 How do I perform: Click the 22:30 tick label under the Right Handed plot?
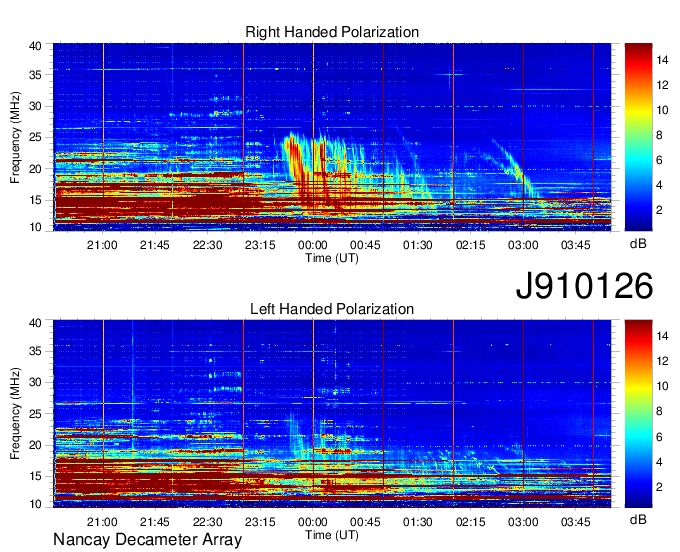(x=208, y=245)
